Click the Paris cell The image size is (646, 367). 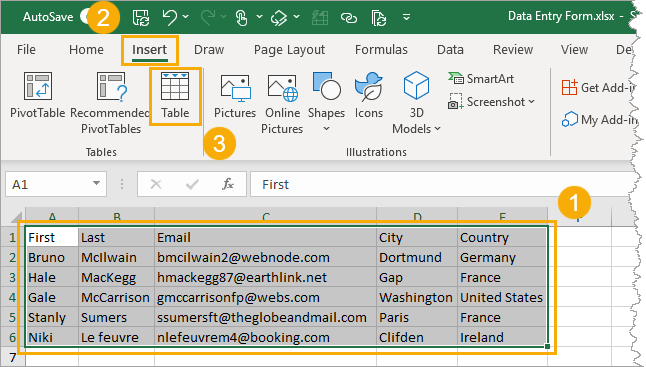(x=417, y=318)
